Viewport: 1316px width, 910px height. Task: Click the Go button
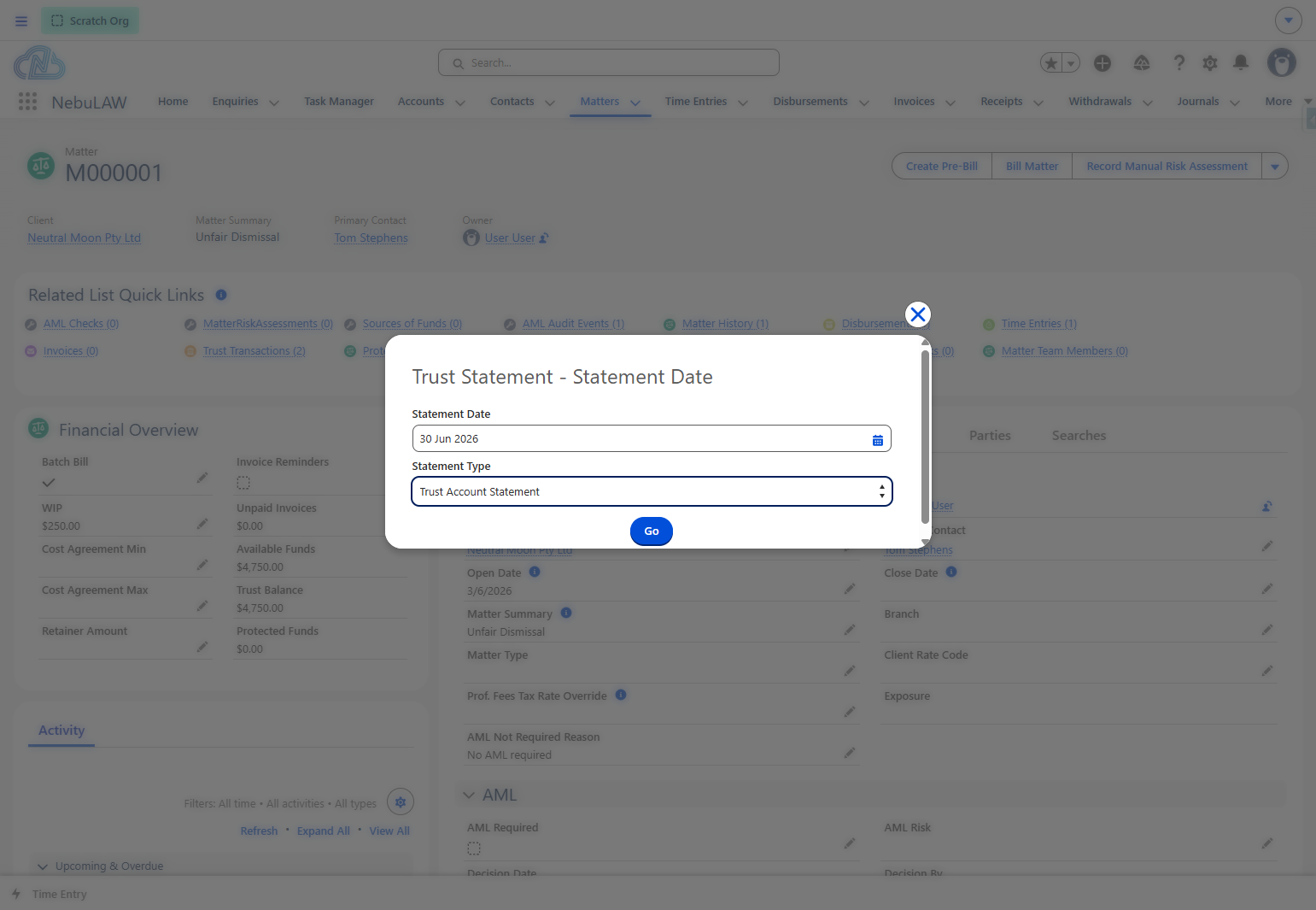point(652,531)
